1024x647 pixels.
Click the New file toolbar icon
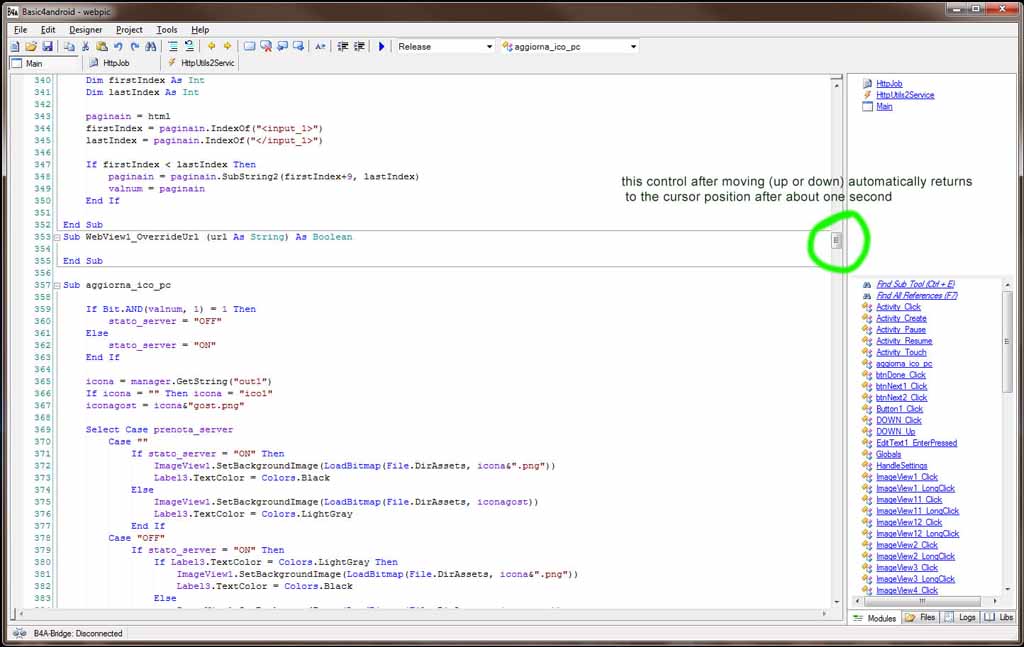pos(15,46)
